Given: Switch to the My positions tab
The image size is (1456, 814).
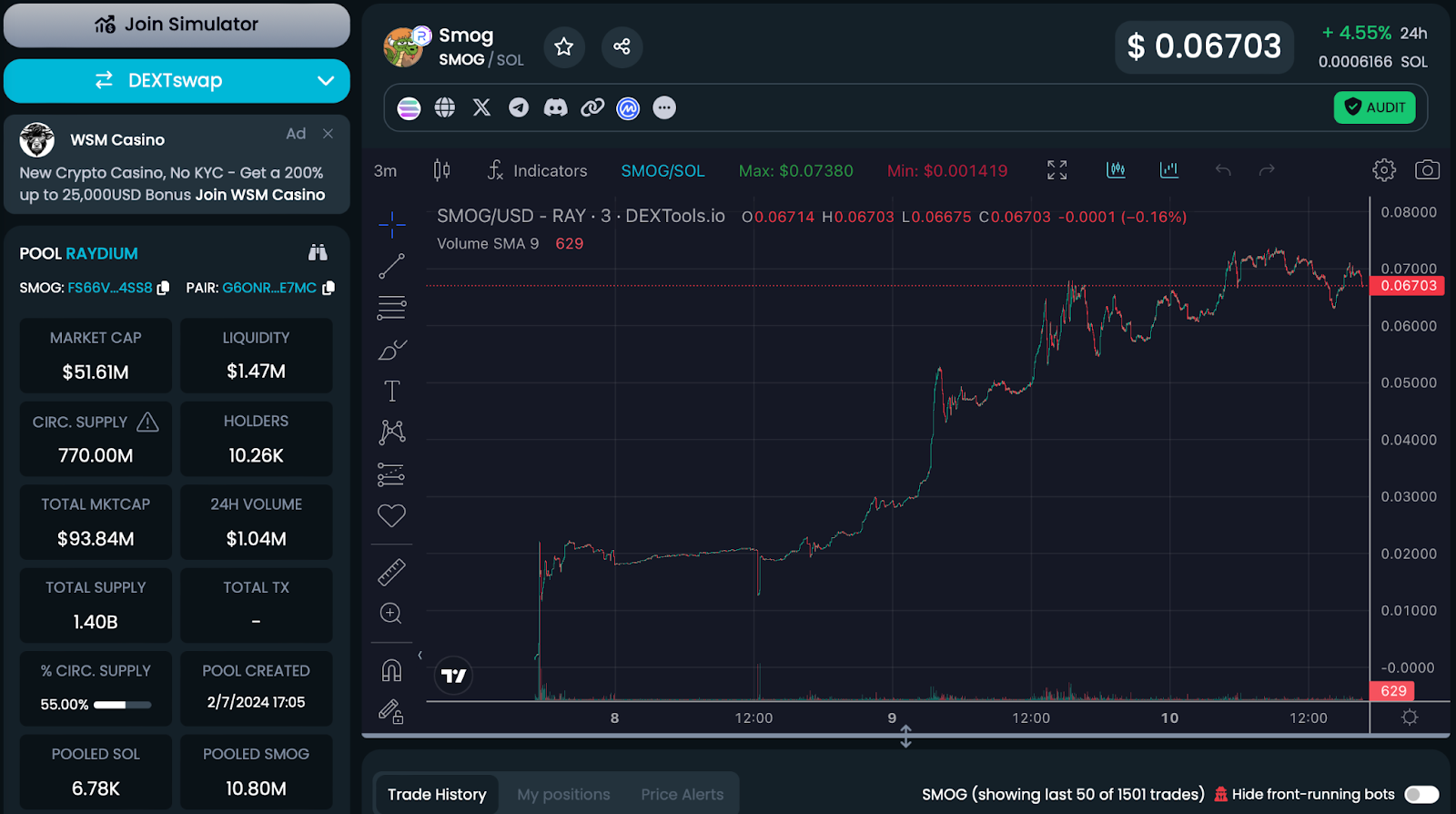Looking at the screenshot, I should coord(564,795).
